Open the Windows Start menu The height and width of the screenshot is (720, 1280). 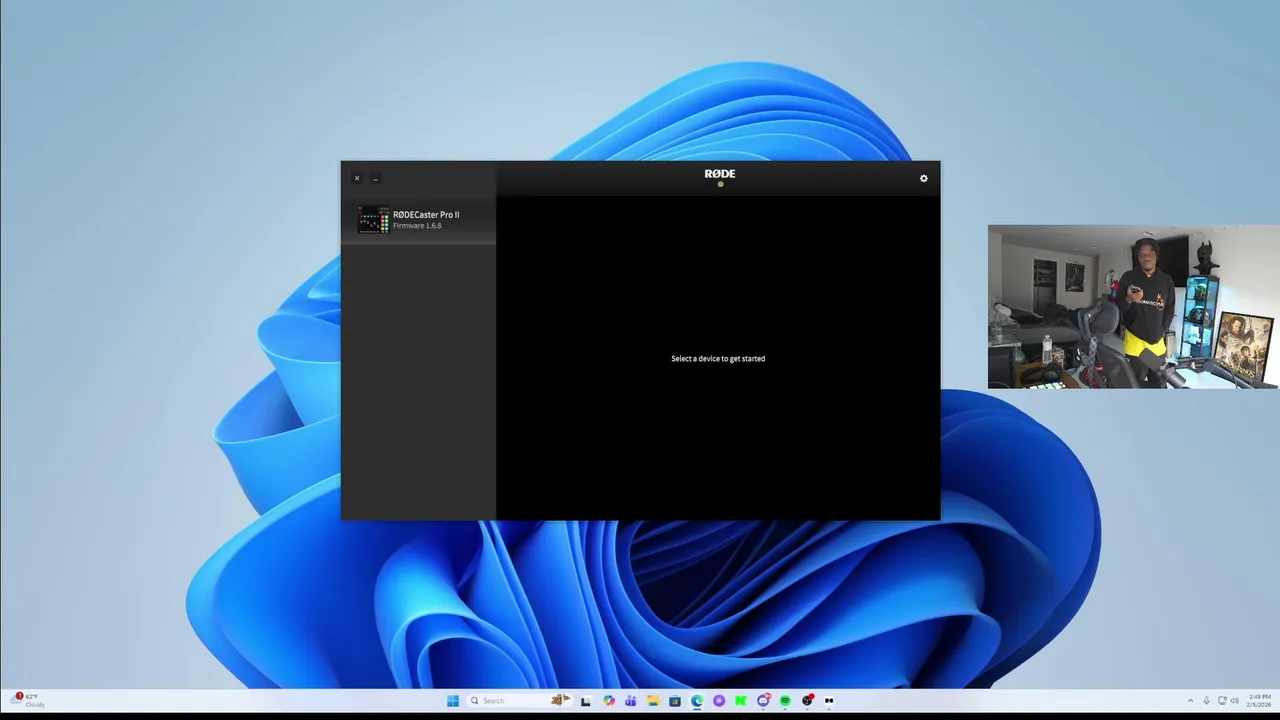[453, 701]
